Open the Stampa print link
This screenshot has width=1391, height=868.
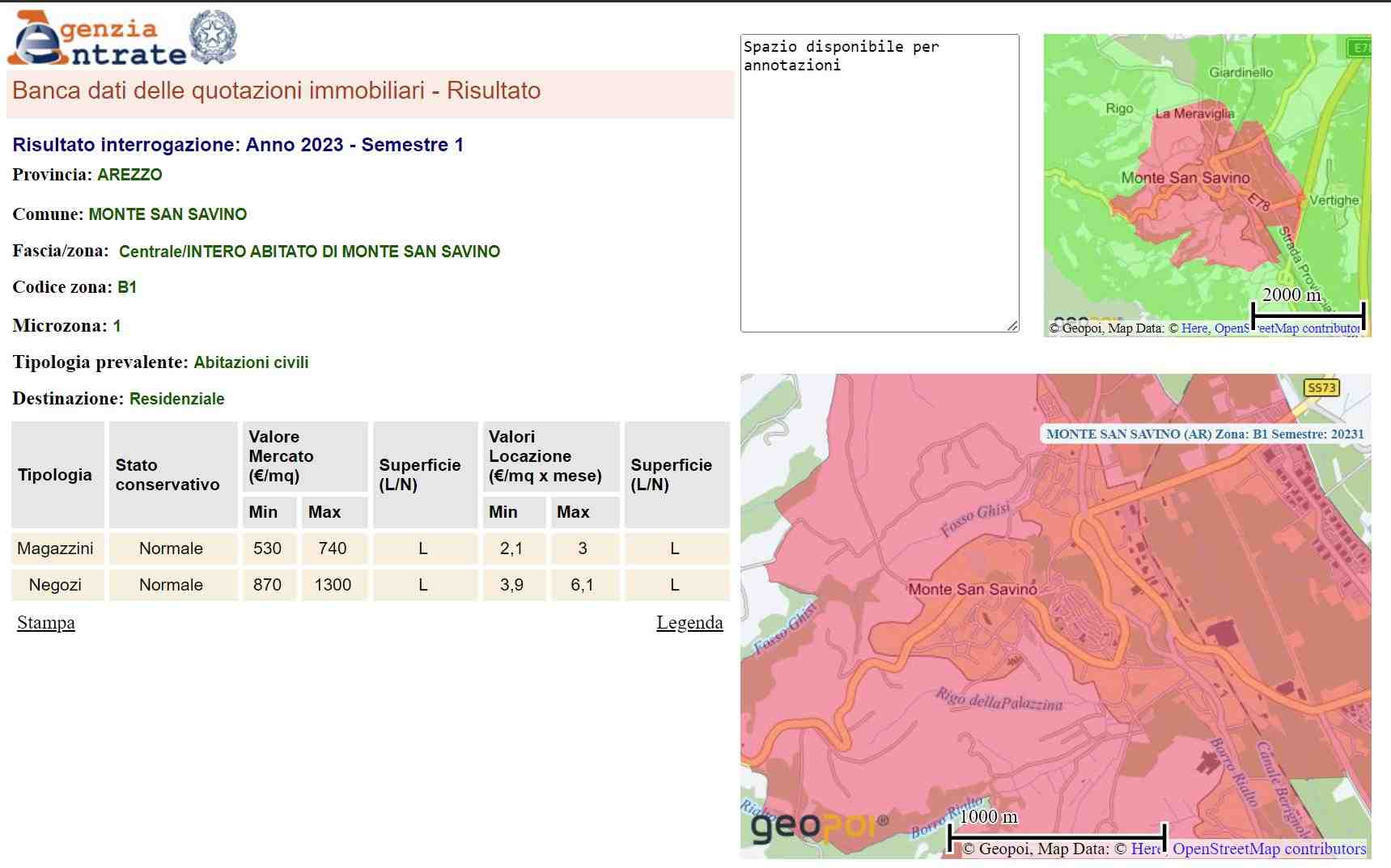[x=46, y=623]
